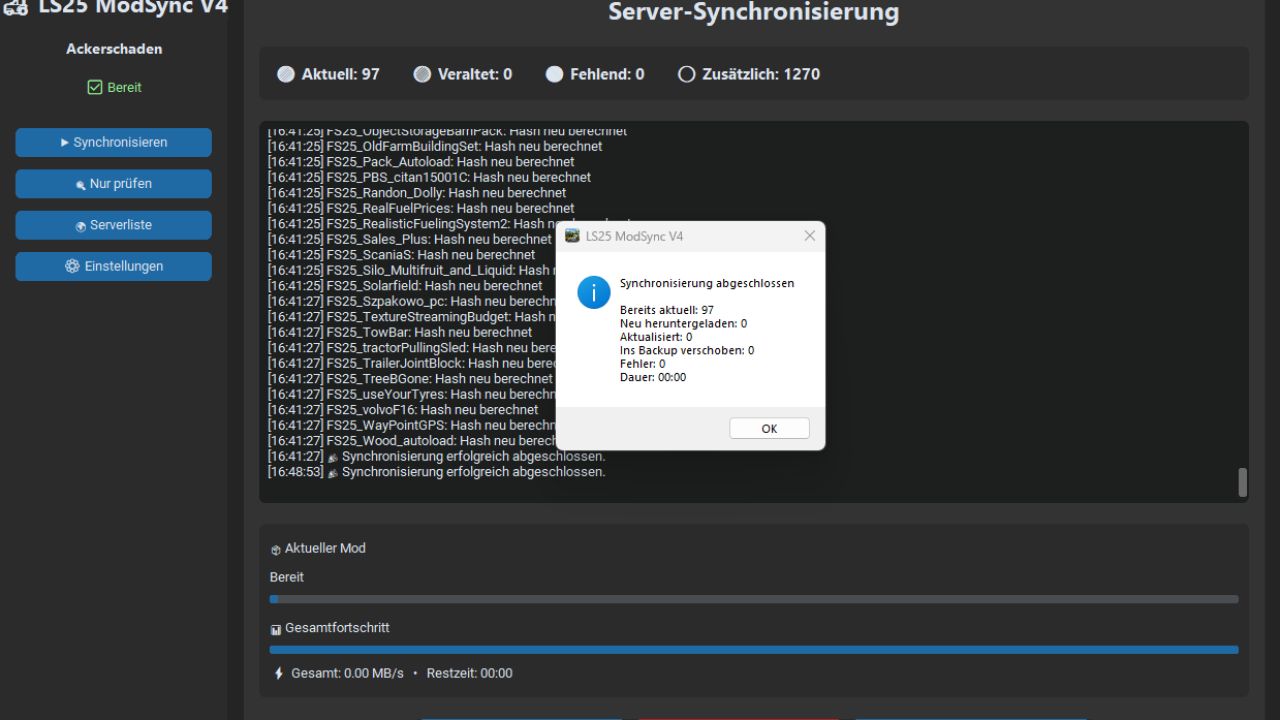Click the Restzeit: 00:00 status text

[470, 673]
